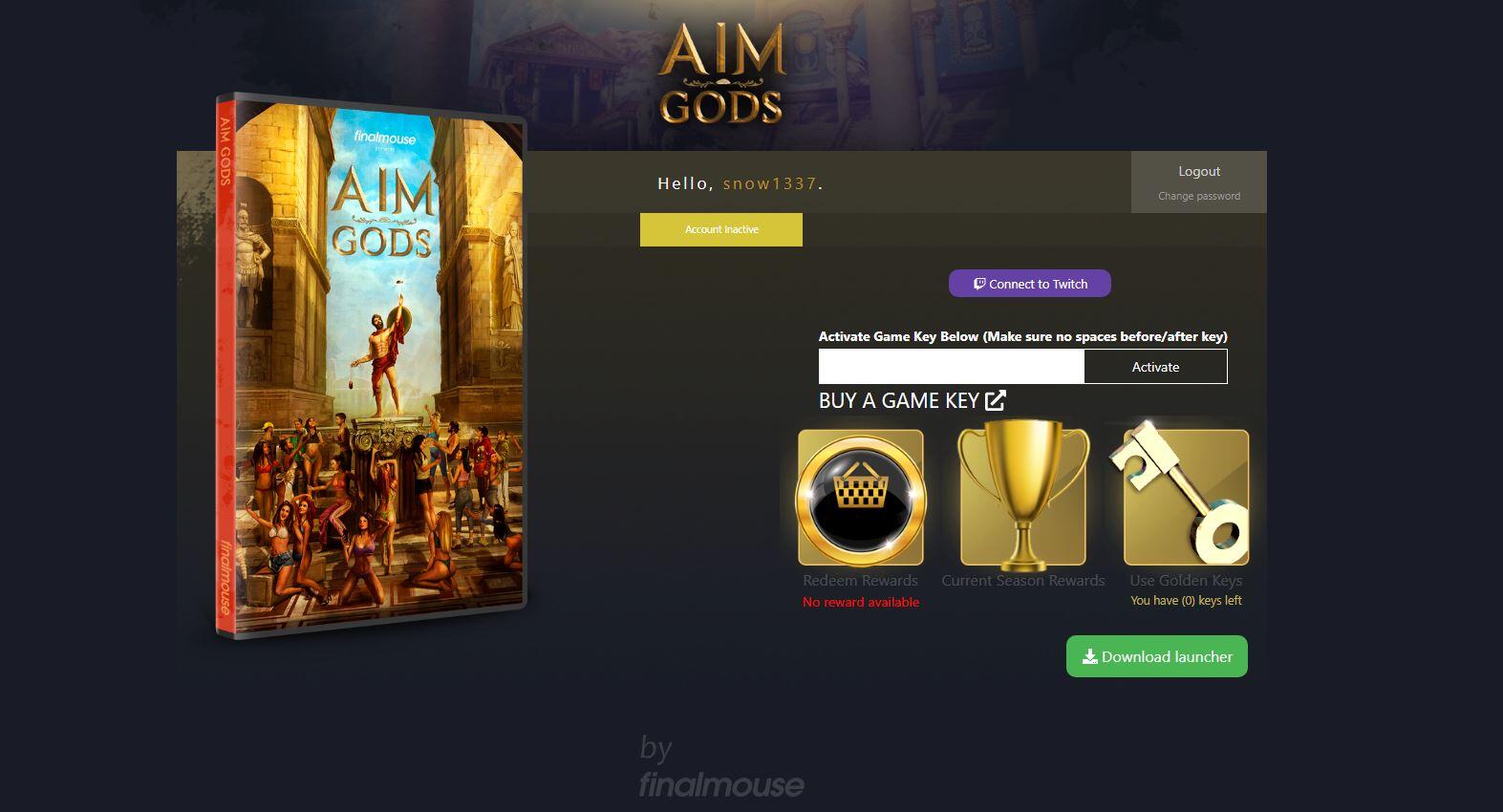1503x812 pixels.
Task: Click the Aim Gods logo at top
Action: pos(721,75)
